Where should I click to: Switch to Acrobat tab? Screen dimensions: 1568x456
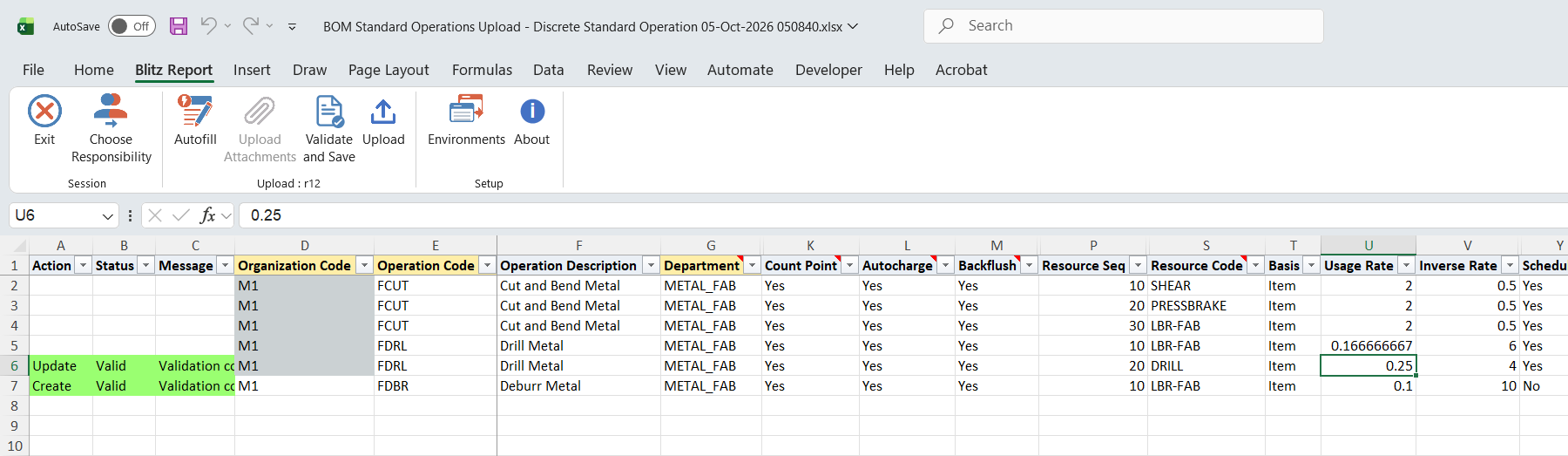coord(962,70)
